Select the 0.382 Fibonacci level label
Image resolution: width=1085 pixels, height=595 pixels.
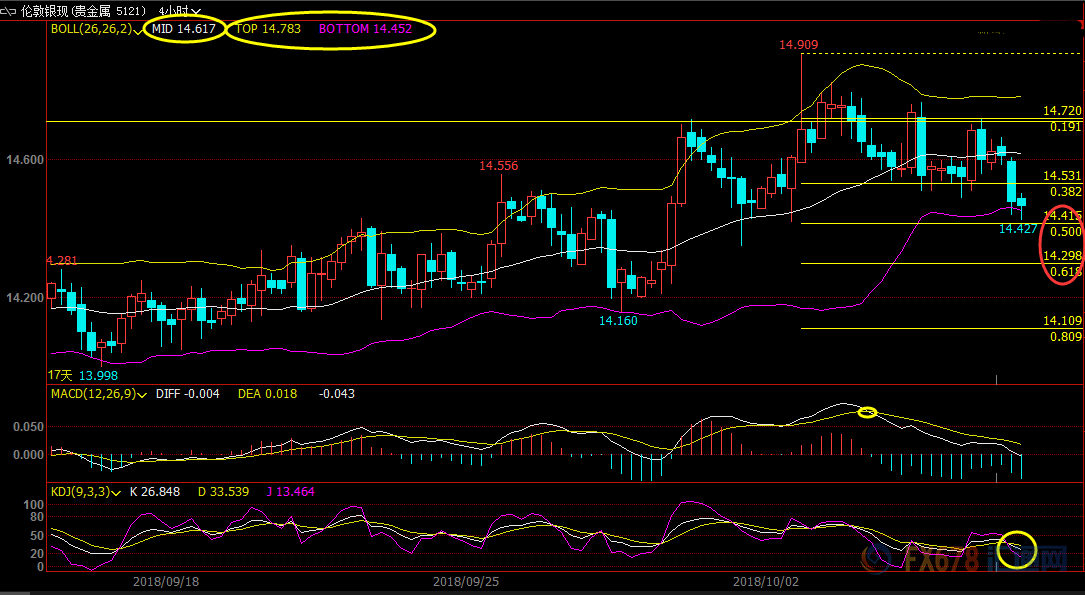[1065, 191]
